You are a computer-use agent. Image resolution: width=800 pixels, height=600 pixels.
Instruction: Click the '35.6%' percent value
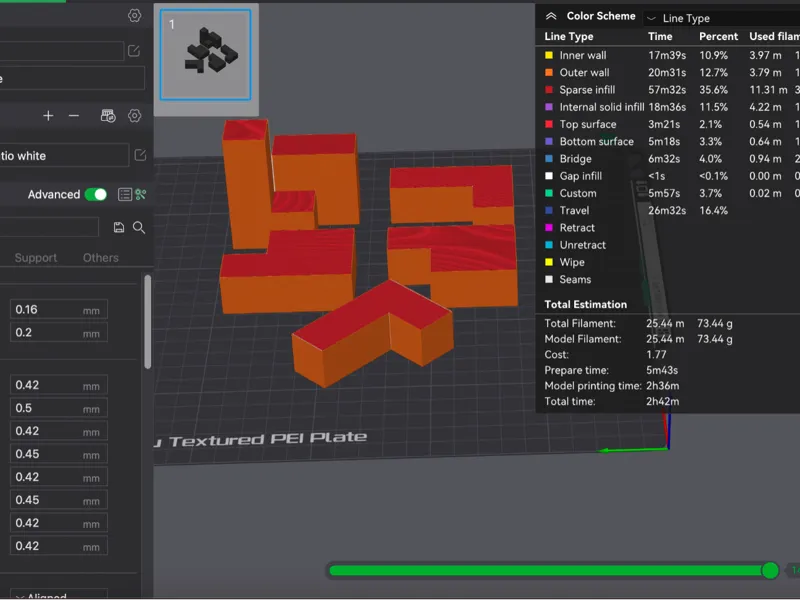click(x=713, y=90)
